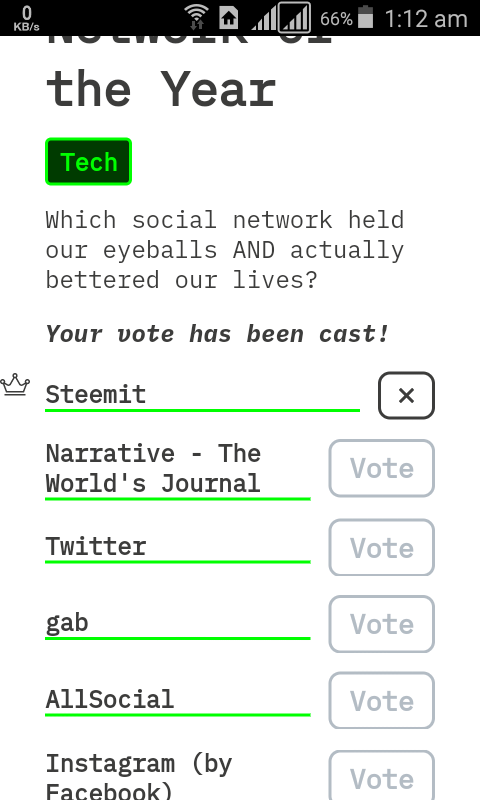This screenshot has width=480, height=800.
Task: Vote for Instagram (by Facebook)
Action: [x=382, y=776]
